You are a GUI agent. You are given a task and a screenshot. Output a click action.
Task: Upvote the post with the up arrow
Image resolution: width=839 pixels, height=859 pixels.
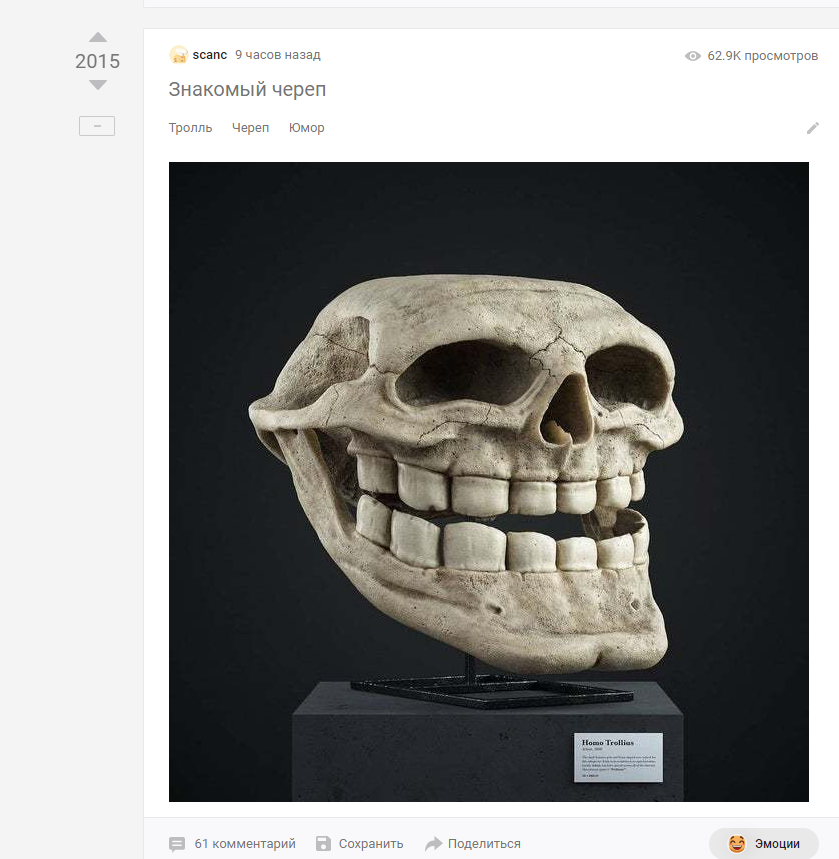coord(98,37)
